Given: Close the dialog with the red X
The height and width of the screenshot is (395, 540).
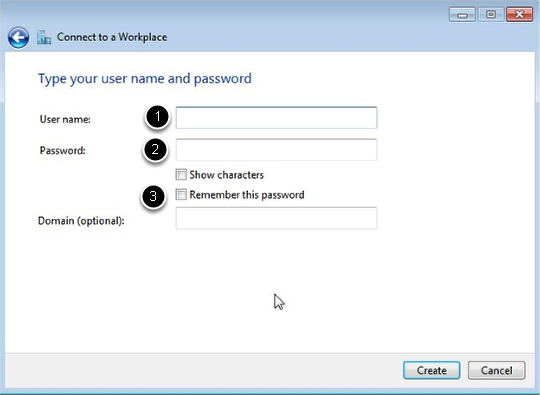Looking at the screenshot, I should (x=519, y=14).
